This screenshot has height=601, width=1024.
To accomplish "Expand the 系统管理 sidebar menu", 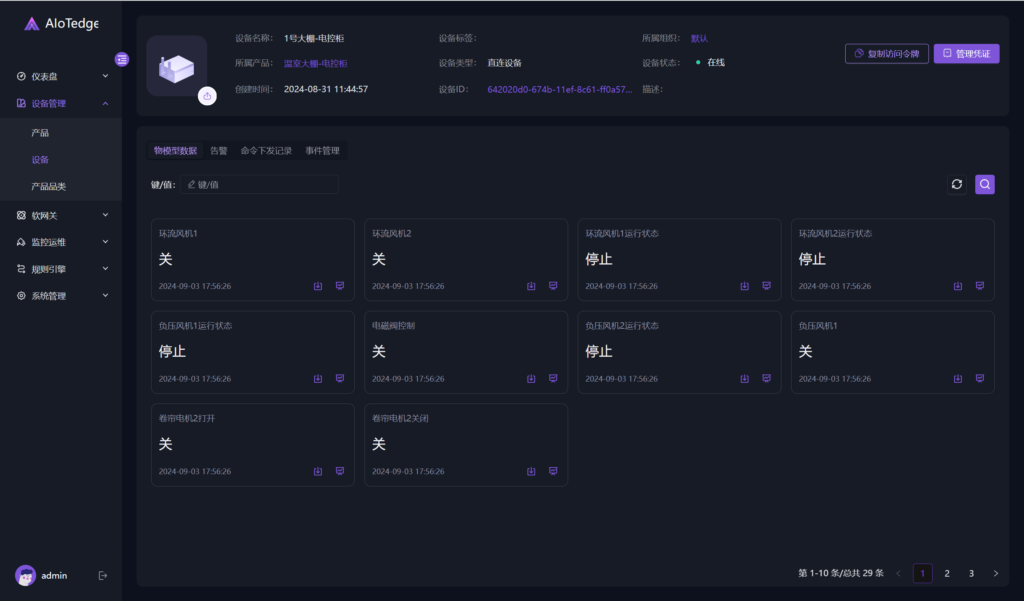I will coord(61,296).
